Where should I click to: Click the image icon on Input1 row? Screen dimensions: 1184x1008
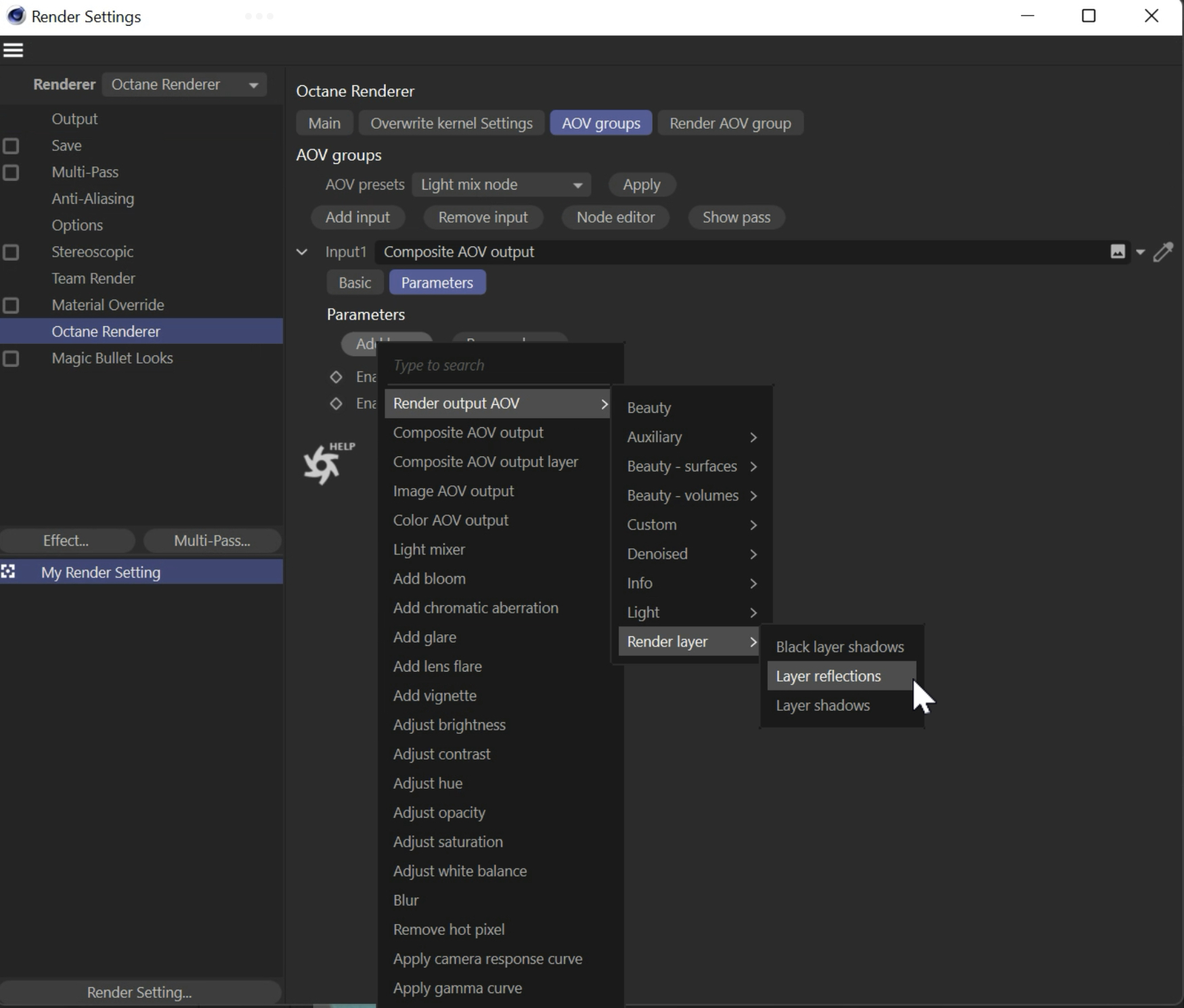click(1118, 252)
